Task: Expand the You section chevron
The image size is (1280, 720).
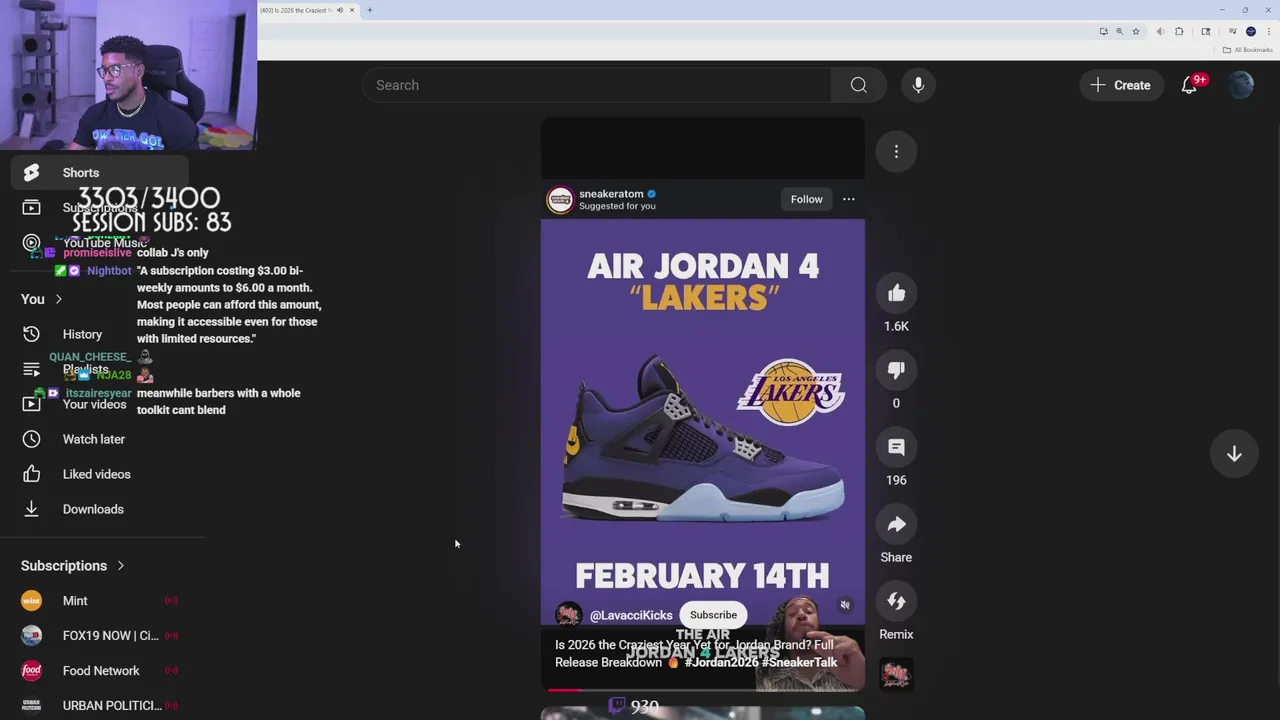Action: click(58, 299)
